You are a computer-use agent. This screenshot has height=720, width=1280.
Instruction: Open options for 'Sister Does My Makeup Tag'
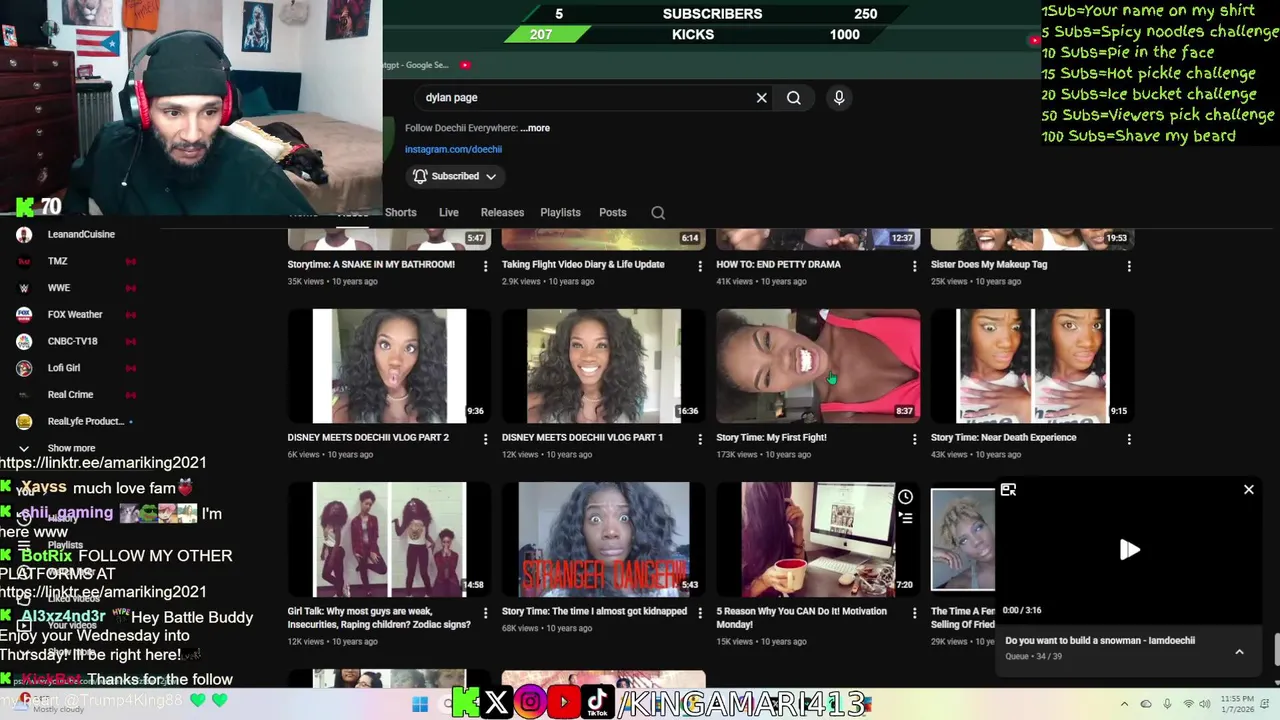click(x=1129, y=266)
